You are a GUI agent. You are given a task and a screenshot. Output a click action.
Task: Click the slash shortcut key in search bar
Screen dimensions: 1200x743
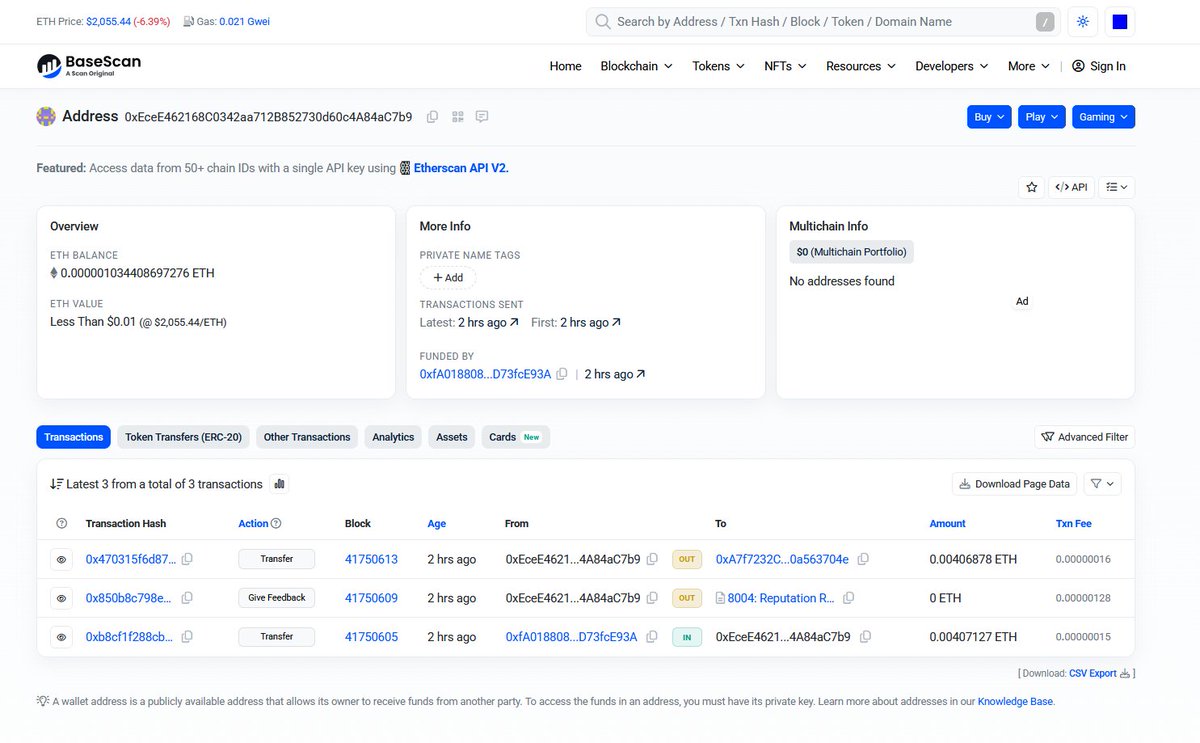click(1045, 22)
